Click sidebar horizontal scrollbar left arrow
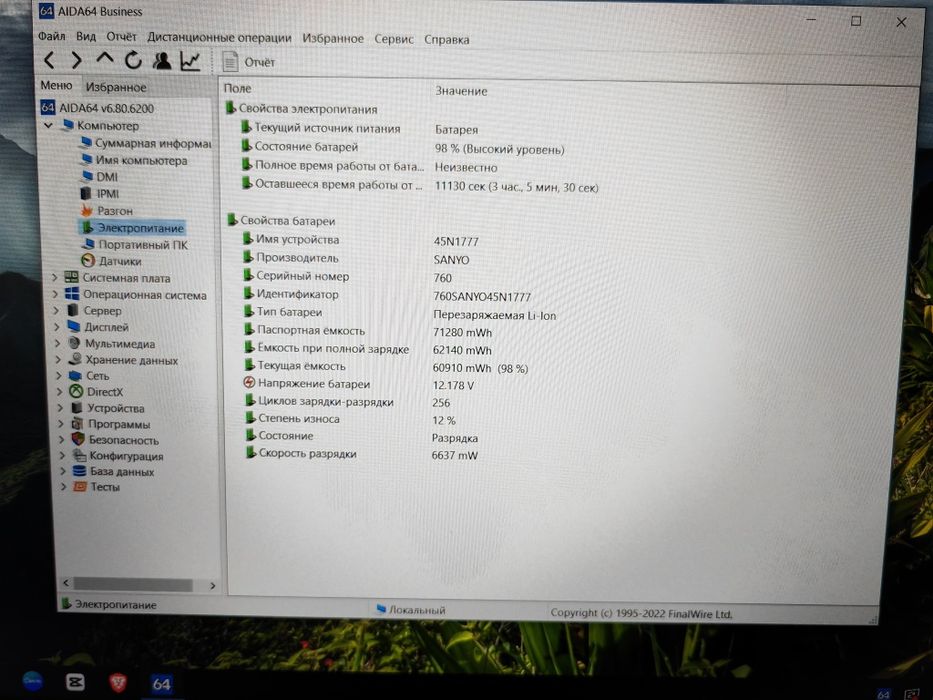This screenshot has height=700, width=933. pos(66,583)
